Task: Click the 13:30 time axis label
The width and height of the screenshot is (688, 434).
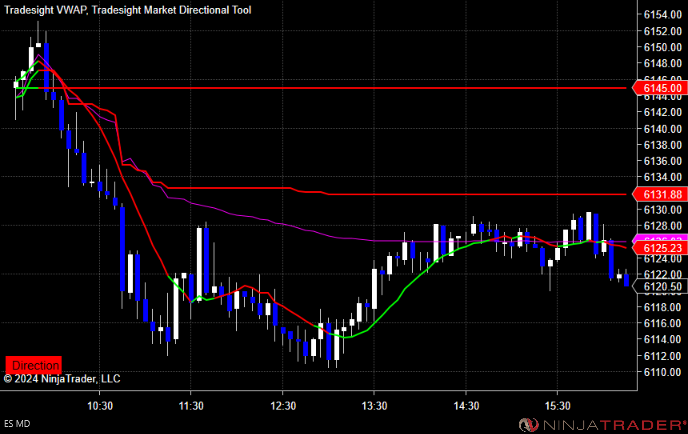Action: click(374, 406)
